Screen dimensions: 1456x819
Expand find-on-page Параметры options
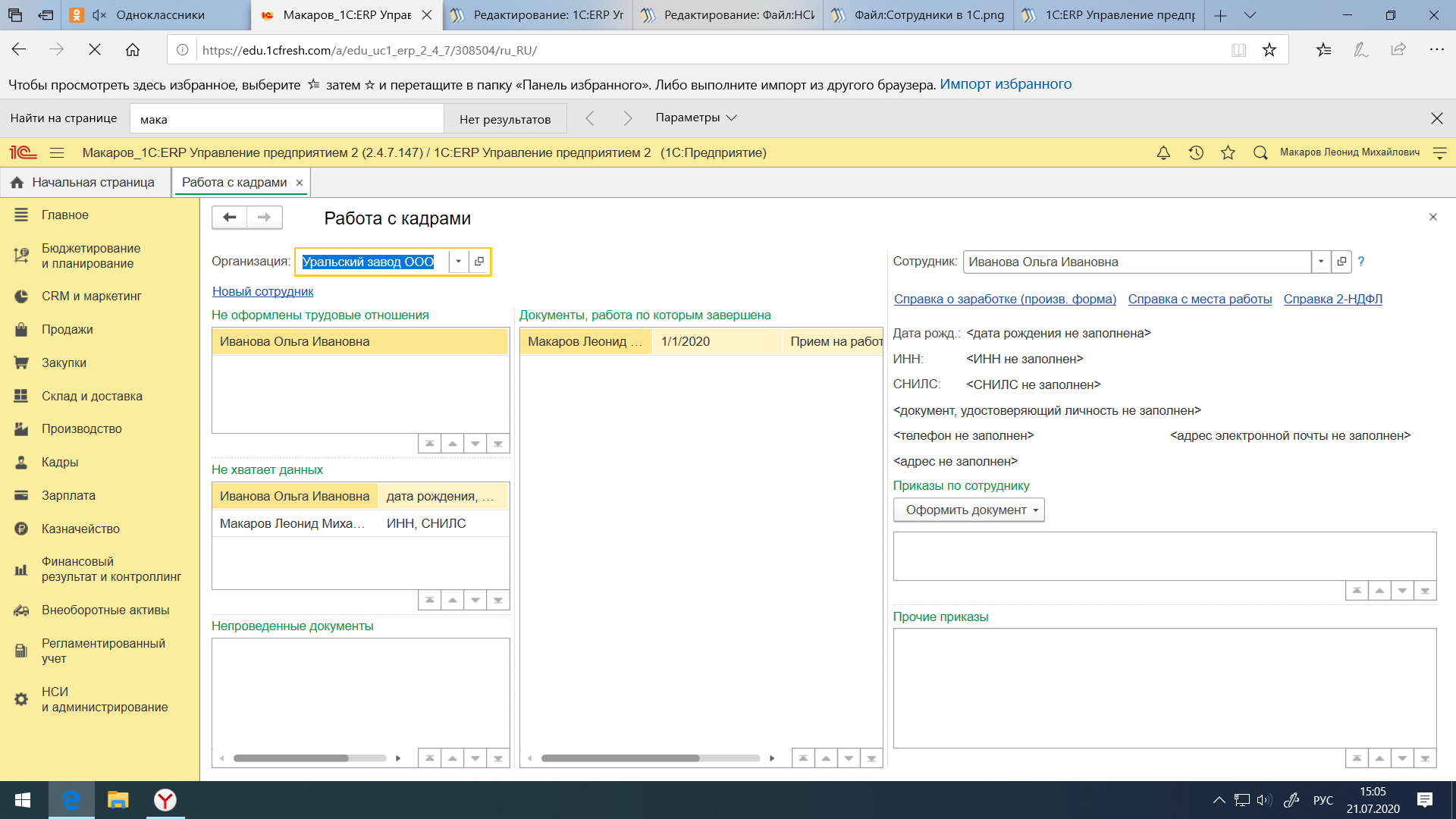coord(695,118)
